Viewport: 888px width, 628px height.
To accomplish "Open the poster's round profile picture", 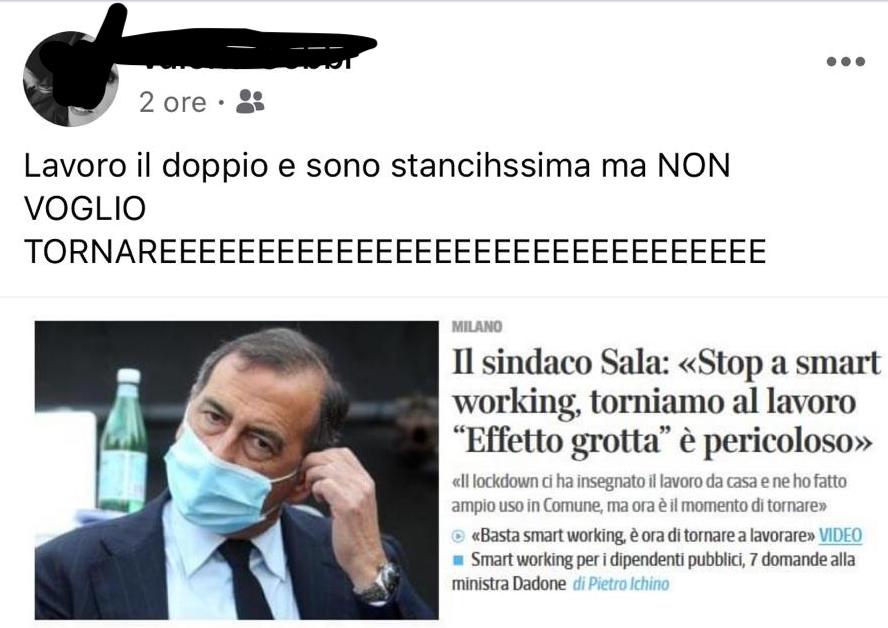I will tap(71, 79).
